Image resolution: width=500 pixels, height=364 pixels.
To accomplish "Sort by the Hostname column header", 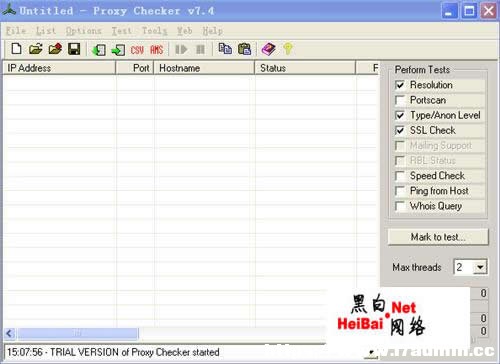I will click(x=204, y=68).
